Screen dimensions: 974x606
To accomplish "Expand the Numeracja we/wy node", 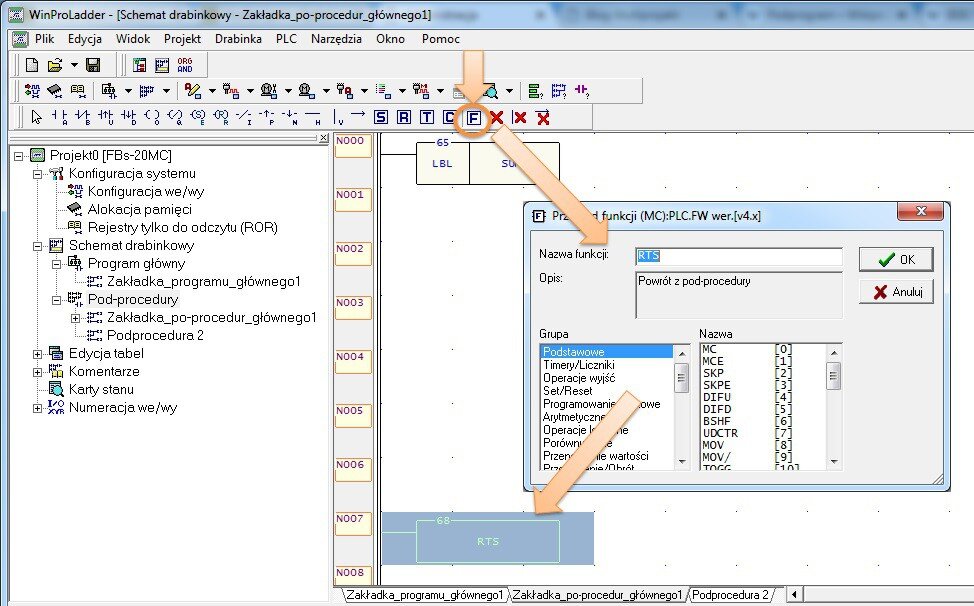I will tap(37, 408).
